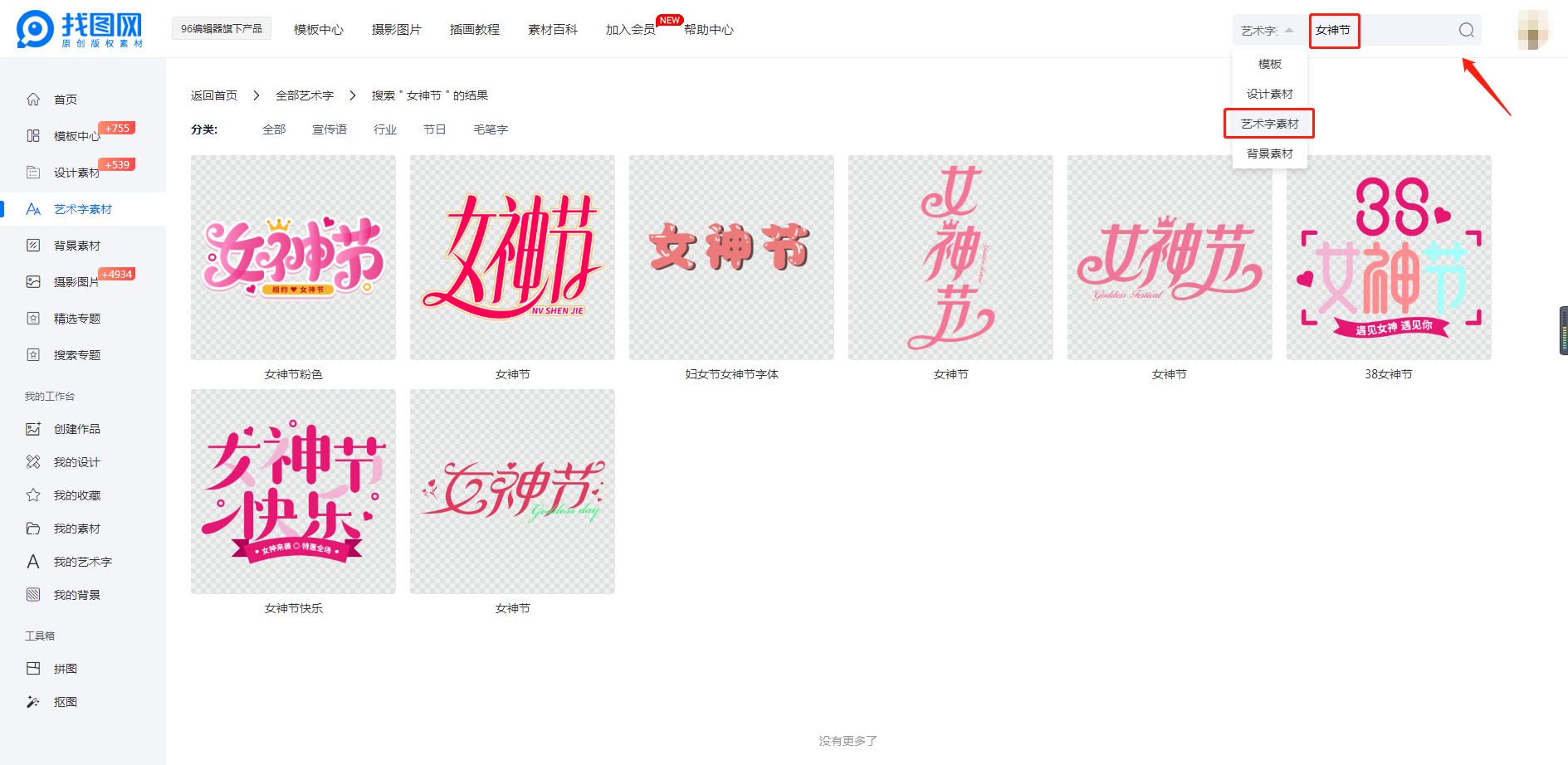Open the vertical pink 女神节 thumbnail

(950, 257)
